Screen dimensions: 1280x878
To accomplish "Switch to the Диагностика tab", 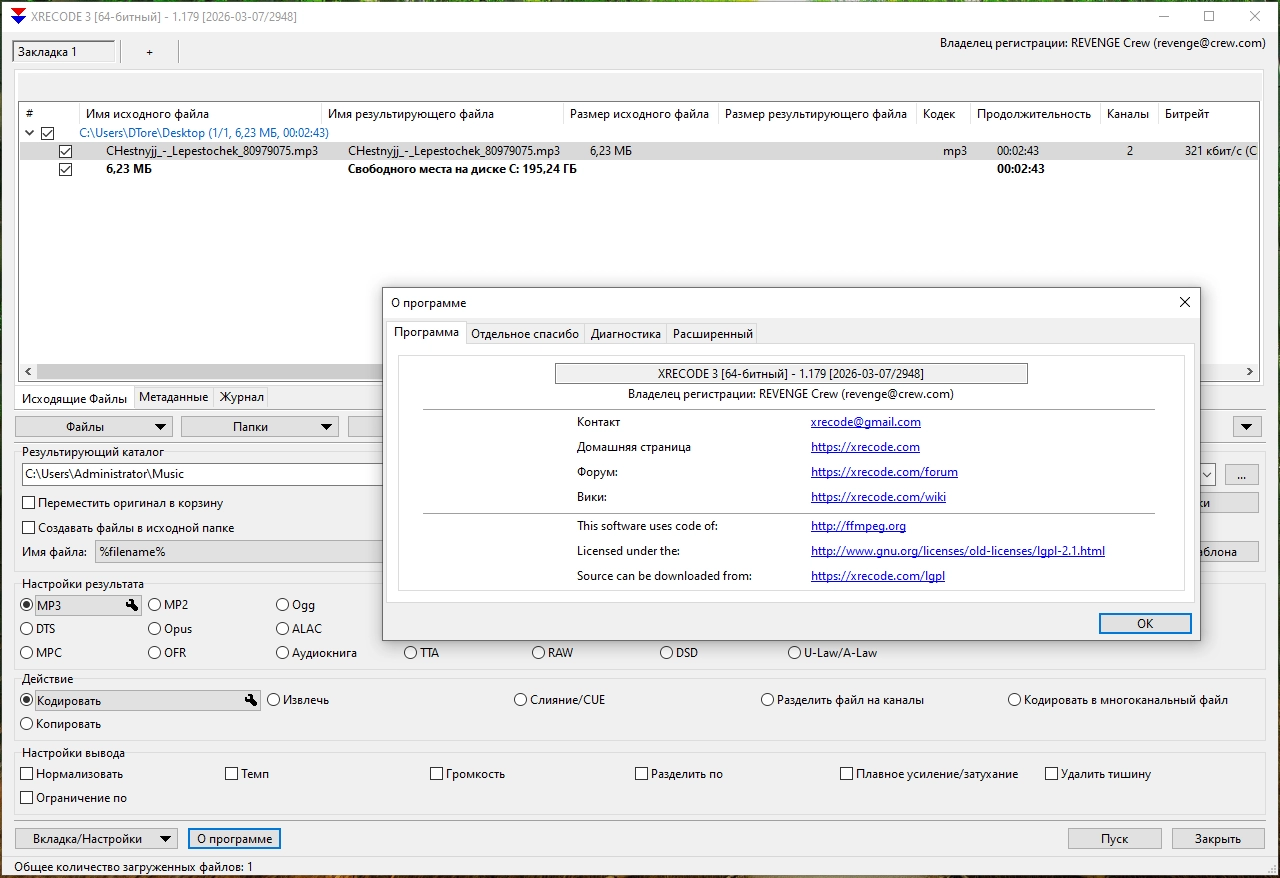I will [626, 334].
